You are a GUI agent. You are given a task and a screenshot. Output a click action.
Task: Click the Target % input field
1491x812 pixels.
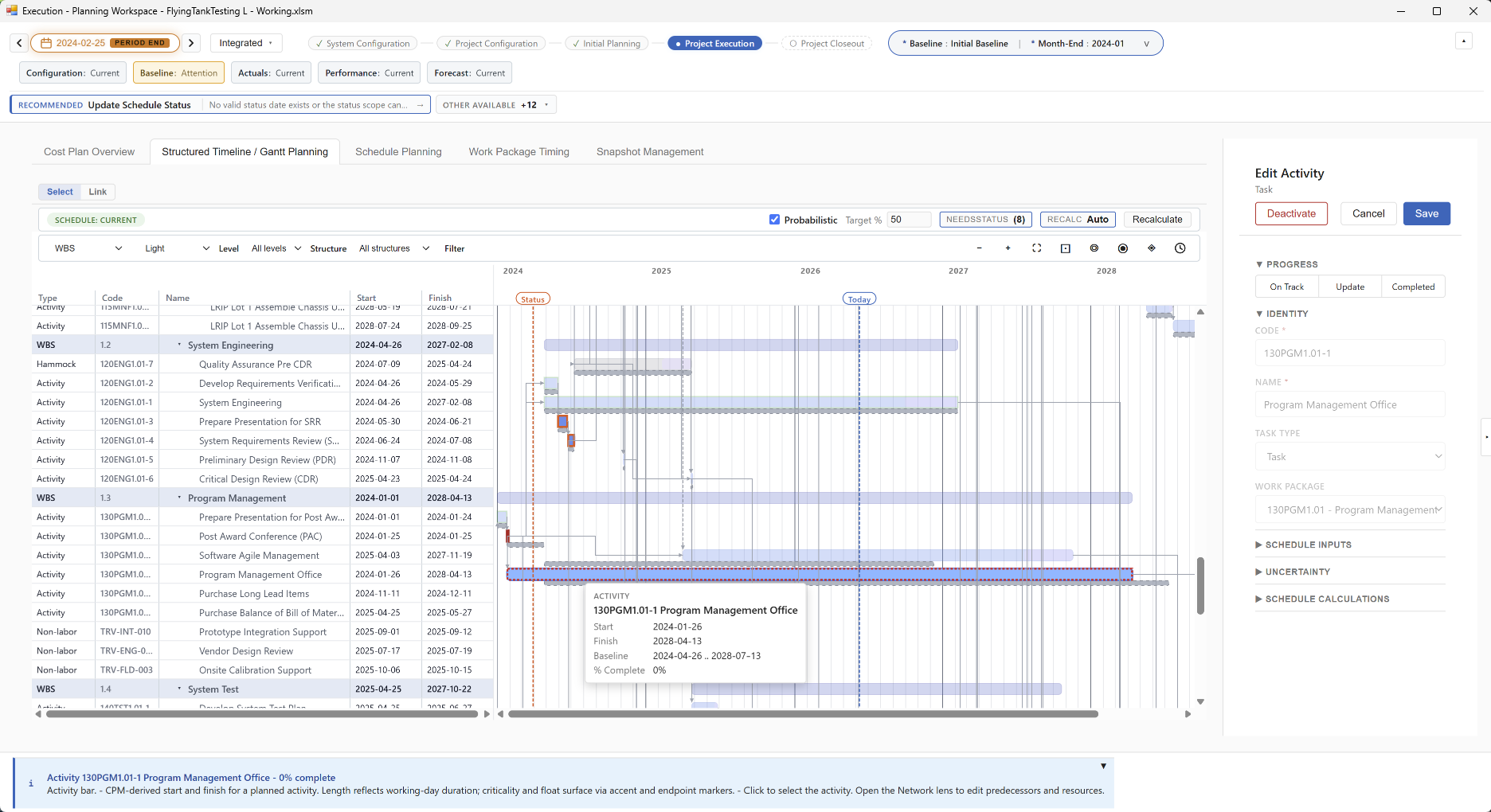(x=909, y=220)
